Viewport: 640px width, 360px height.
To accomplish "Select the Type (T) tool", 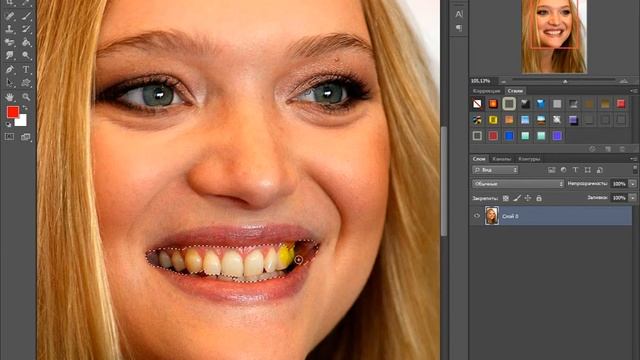I will point(26,70).
